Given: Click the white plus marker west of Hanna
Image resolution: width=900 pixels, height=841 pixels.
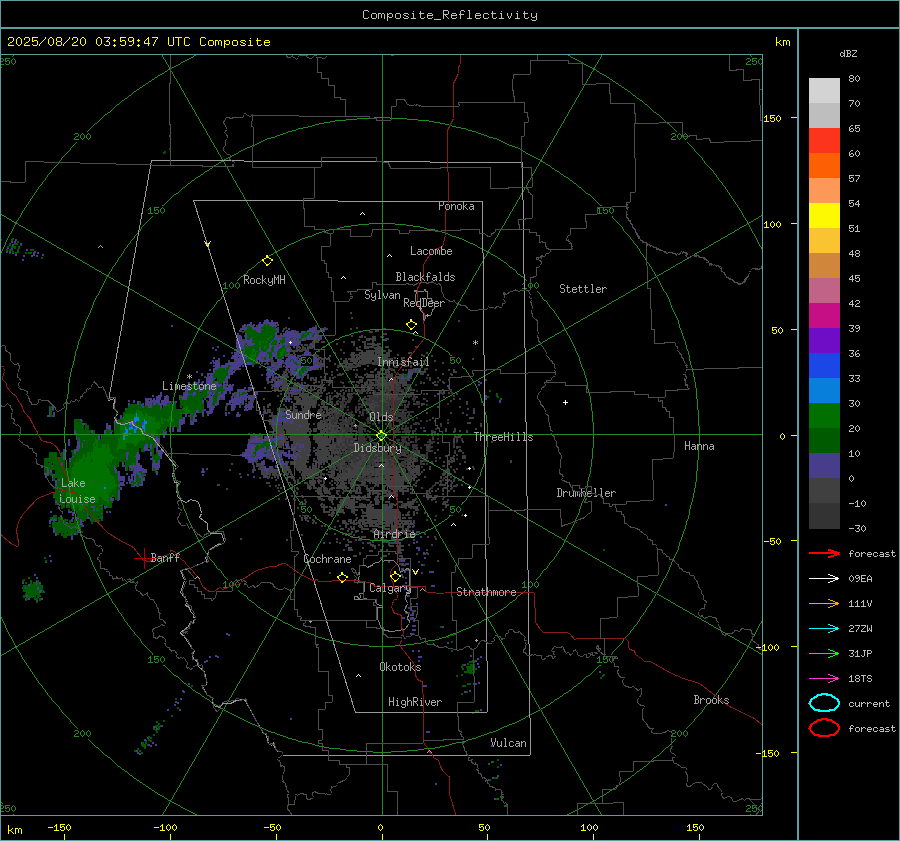Looking at the screenshot, I should pyautogui.click(x=565, y=402).
